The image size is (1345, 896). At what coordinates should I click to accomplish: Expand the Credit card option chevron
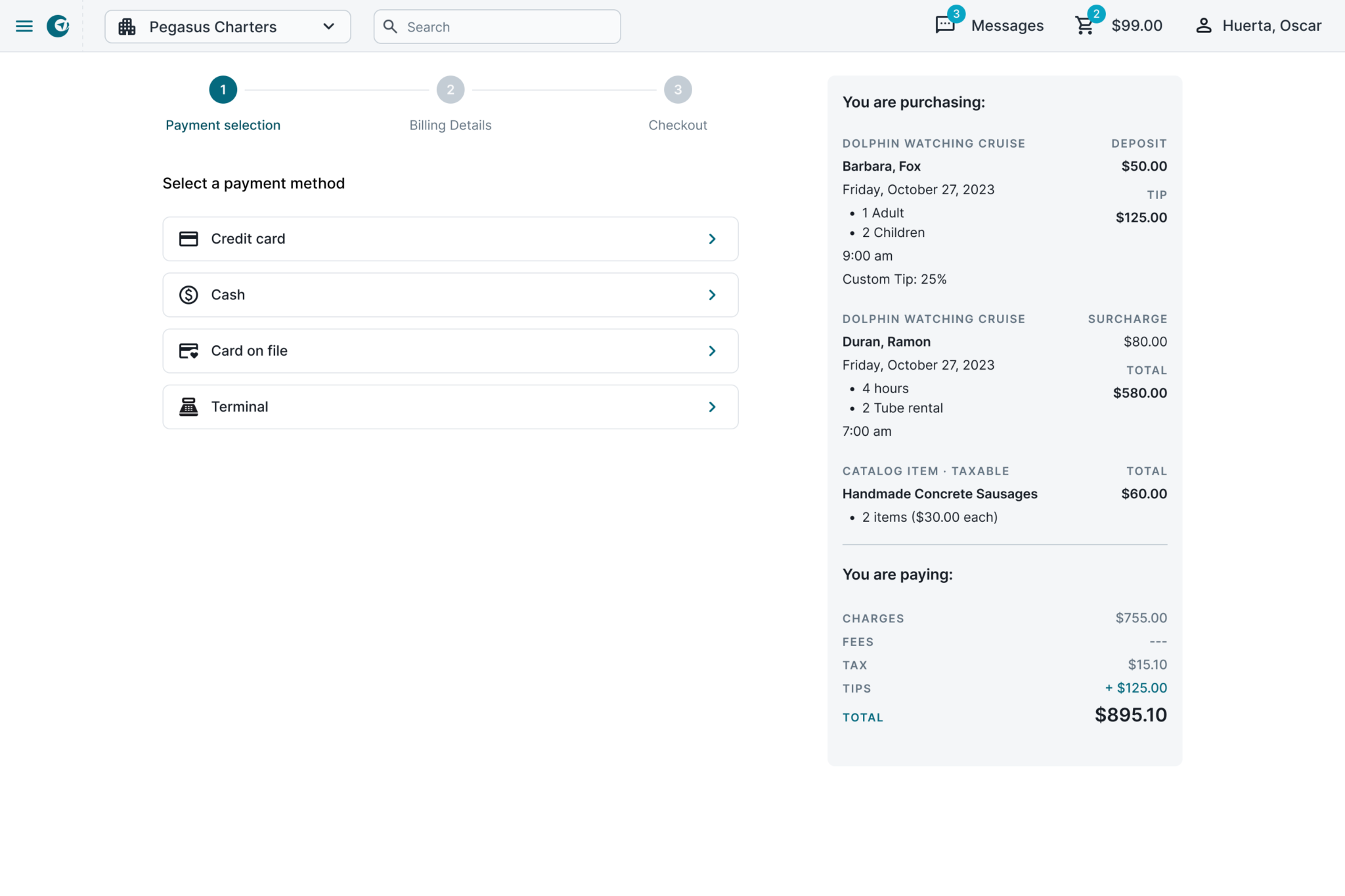pos(712,239)
